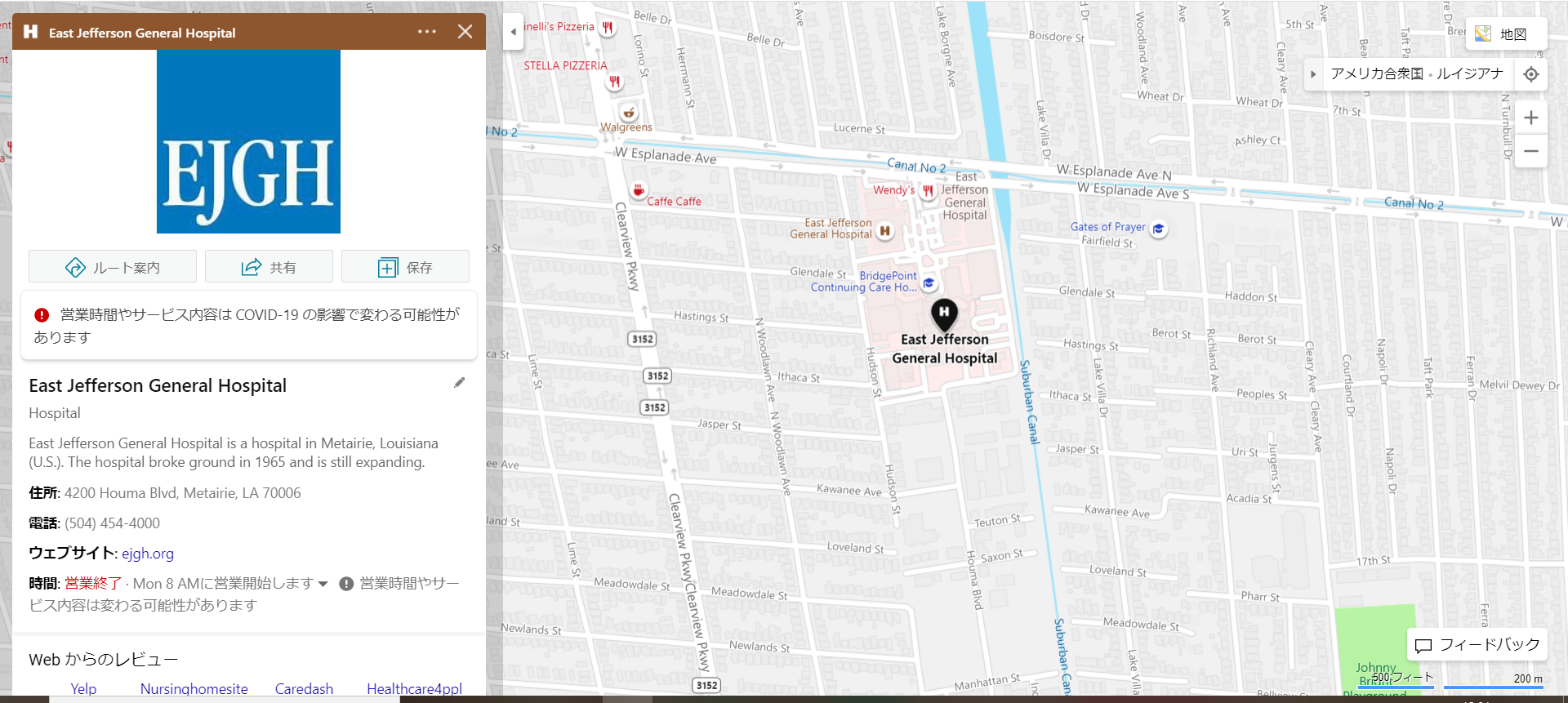Viewport: 1568px width, 703px height.
Task: Click the Gates of Prayer marker
Action: [1158, 229]
